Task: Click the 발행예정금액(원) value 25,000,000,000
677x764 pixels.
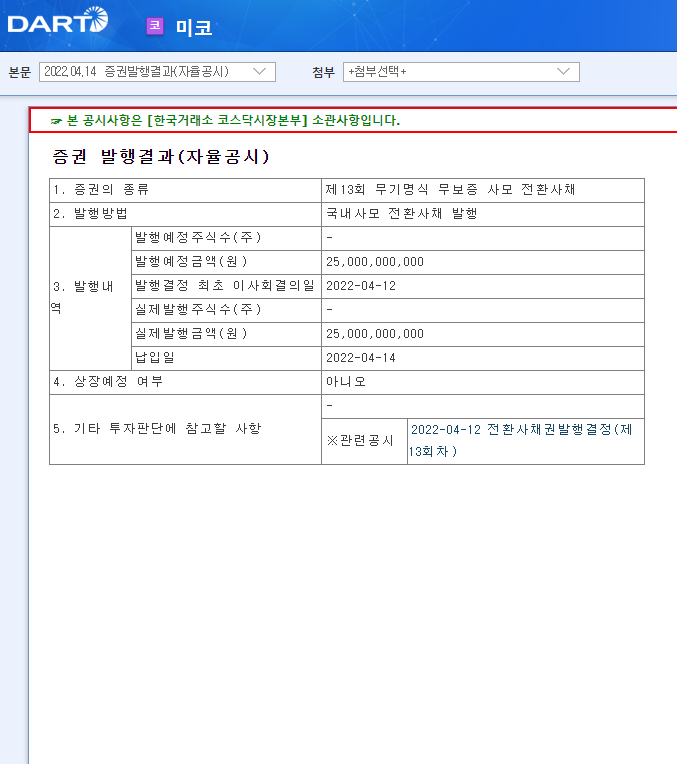Action: coord(375,262)
